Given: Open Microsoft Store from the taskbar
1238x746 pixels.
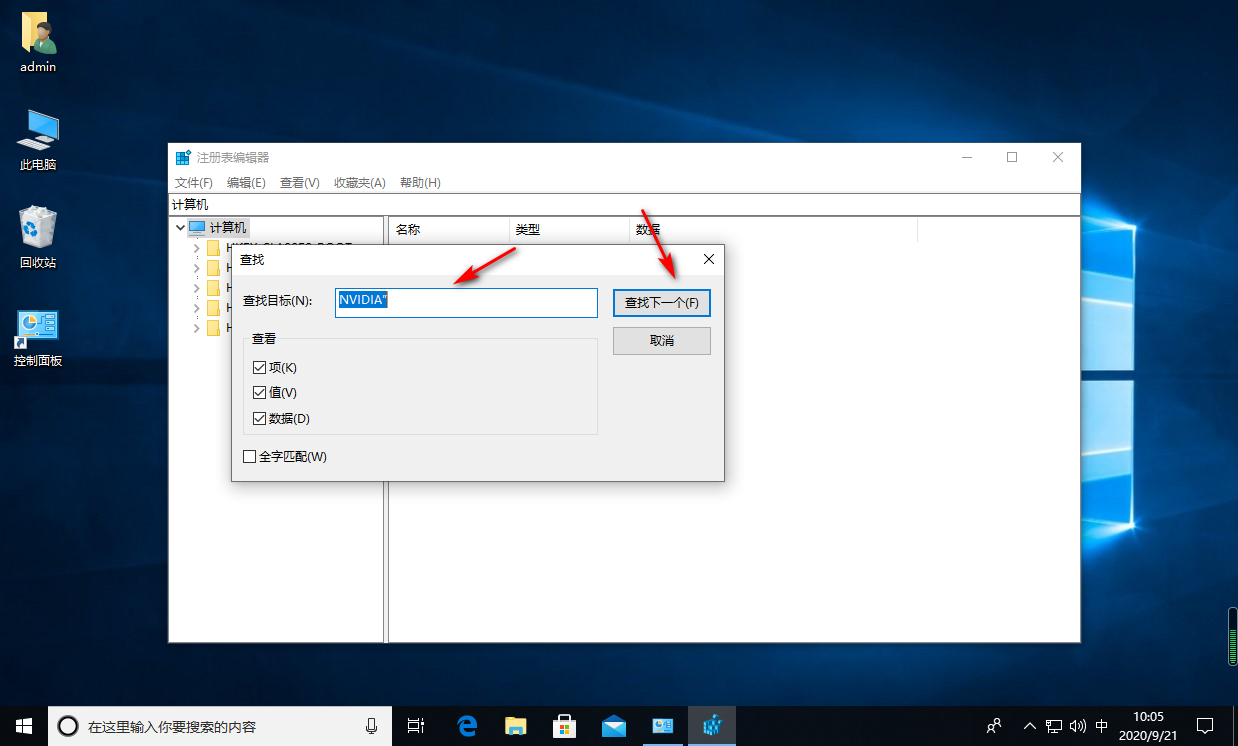Looking at the screenshot, I should [564, 726].
